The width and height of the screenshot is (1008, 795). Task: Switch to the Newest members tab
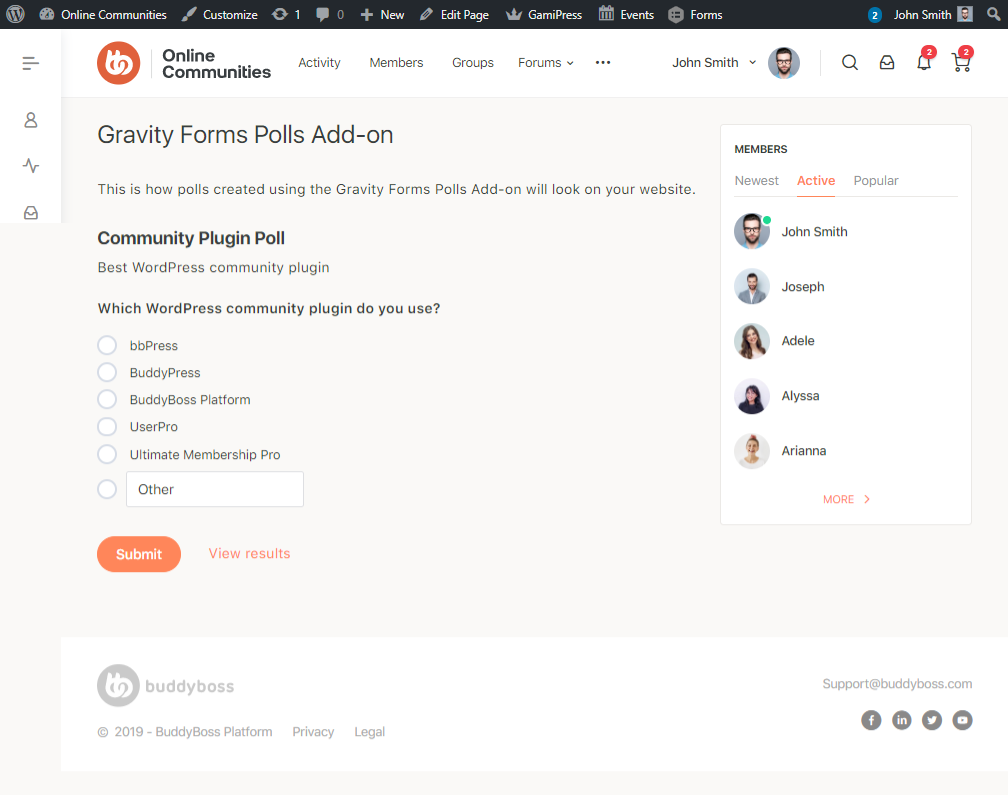[757, 181]
